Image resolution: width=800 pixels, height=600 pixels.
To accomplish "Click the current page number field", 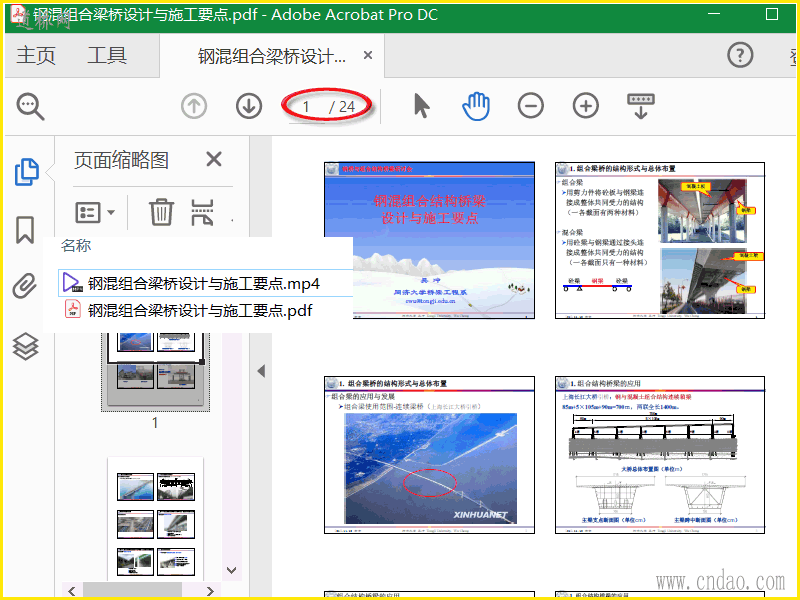I will [306, 107].
